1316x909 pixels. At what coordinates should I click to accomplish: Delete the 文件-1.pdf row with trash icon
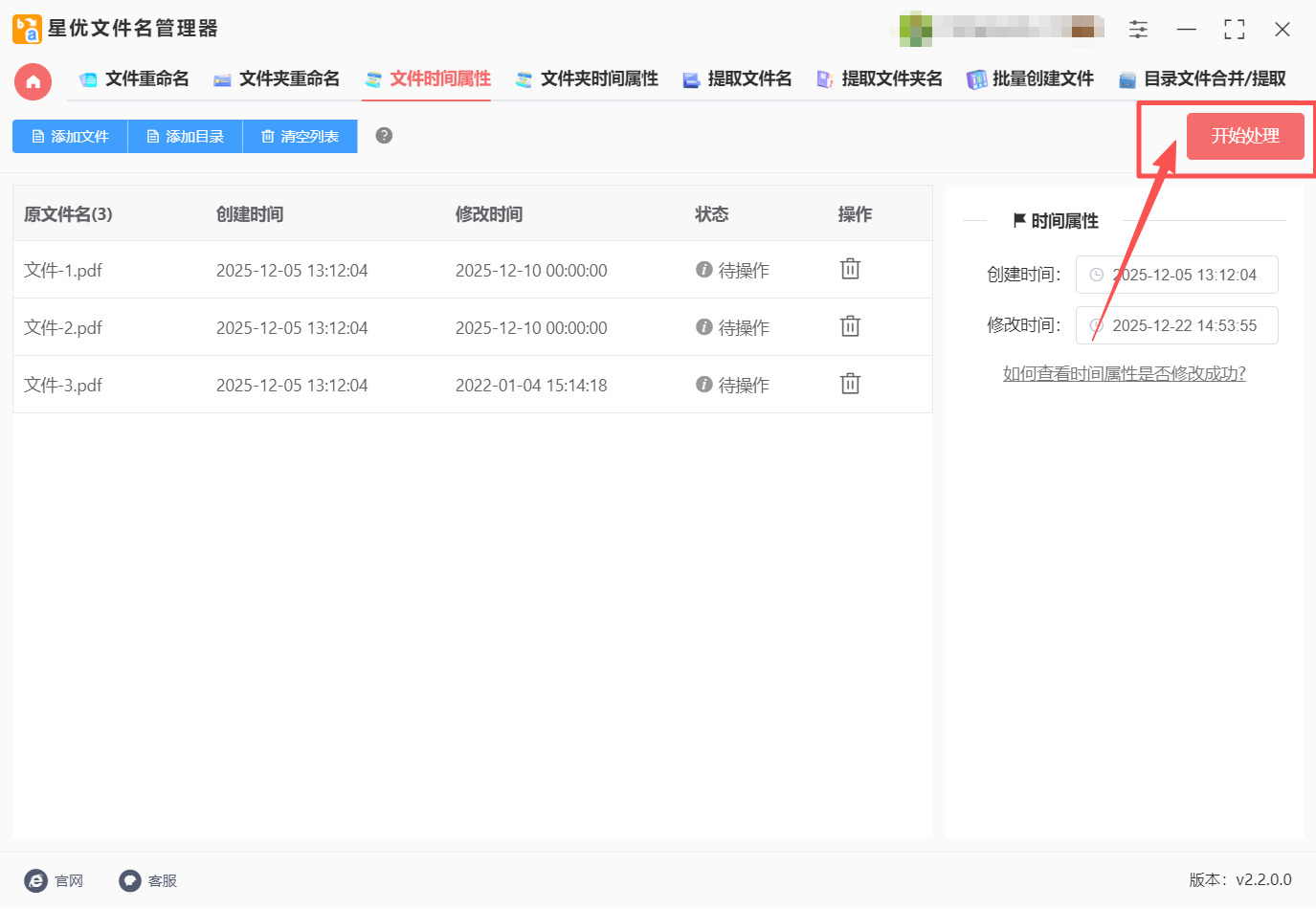tap(850, 270)
